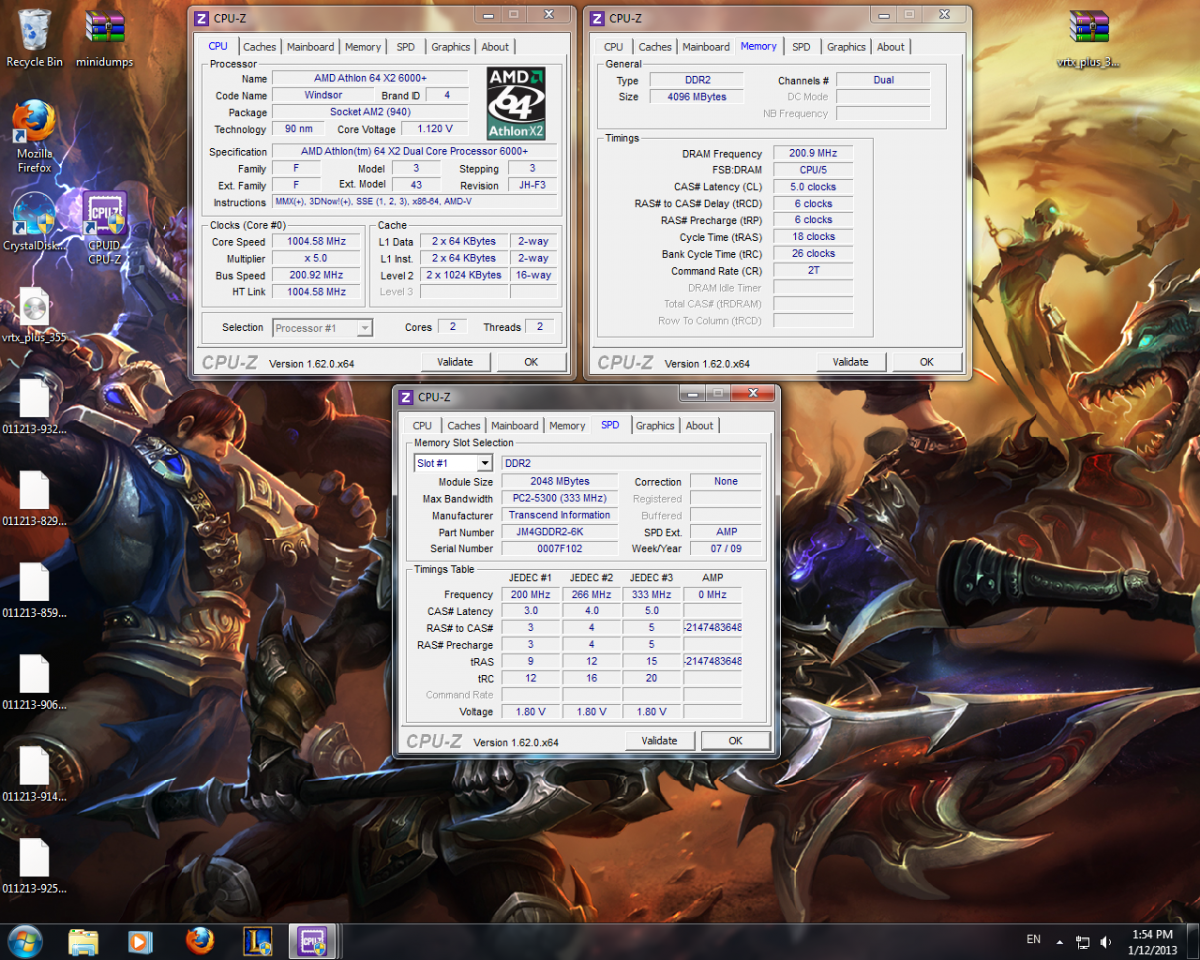Click the PC2-5300 (333 MHz) bandwidth value

point(559,498)
